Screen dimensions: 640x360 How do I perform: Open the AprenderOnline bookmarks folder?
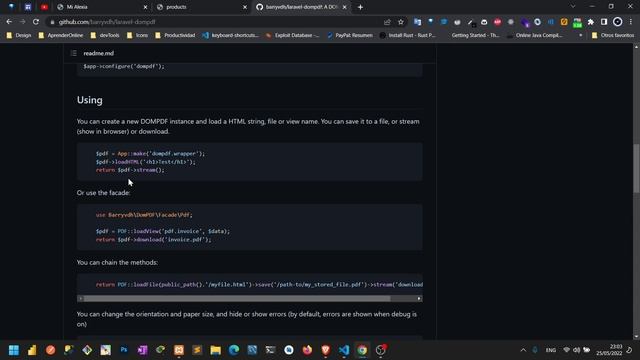pyautogui.click(x=60, y=36)
